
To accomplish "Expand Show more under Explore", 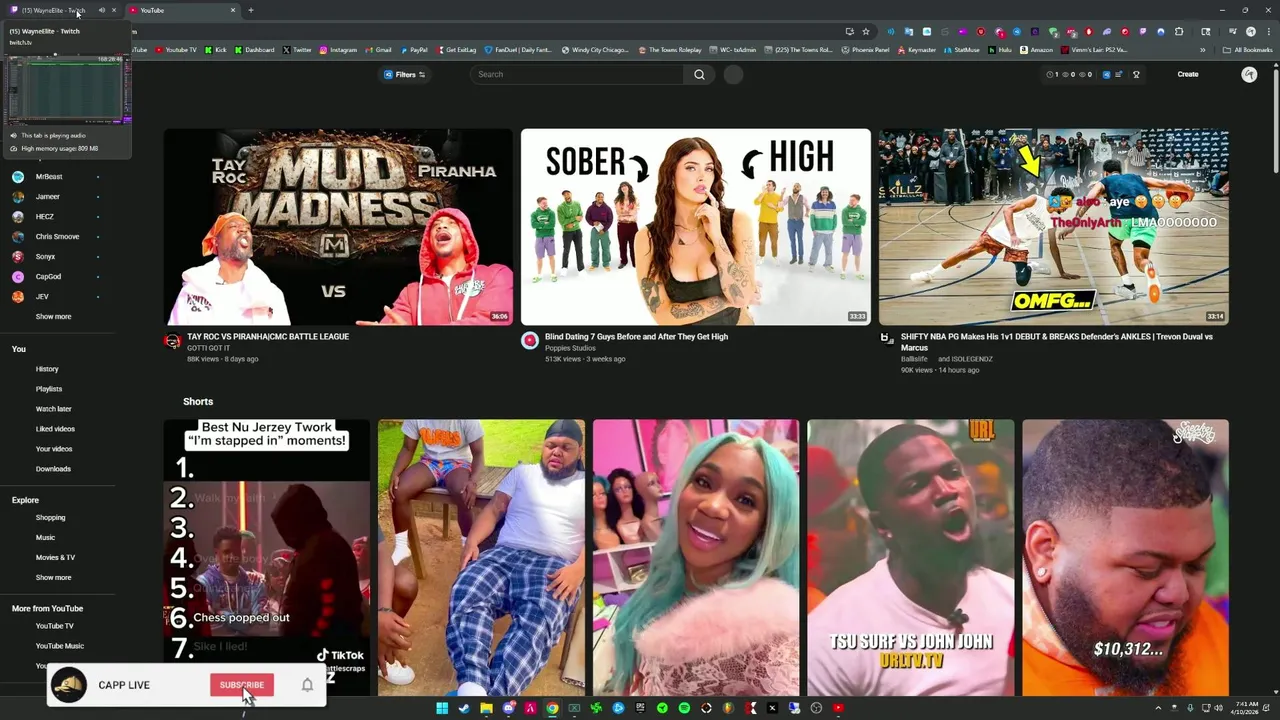I will coord(53,577).
